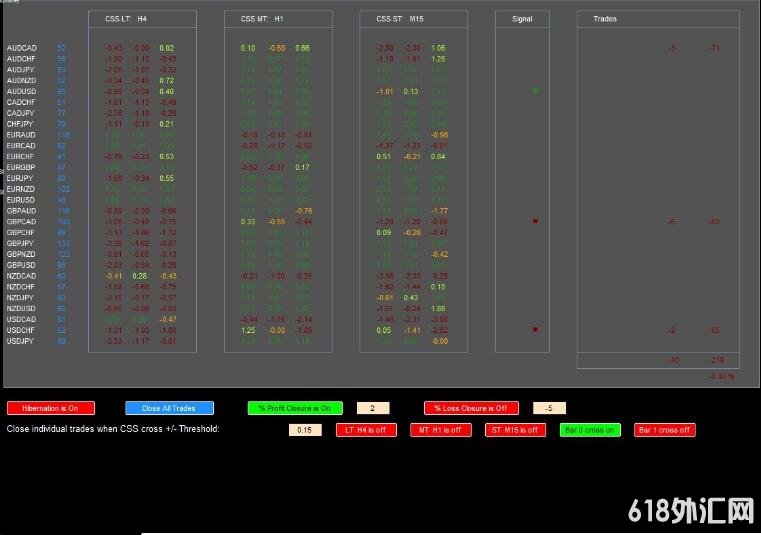Image resolution: width=761 pixels, height=535 pixels.
Task: Select the NZDUSD pair row label
Action: (x=21, y=308)
